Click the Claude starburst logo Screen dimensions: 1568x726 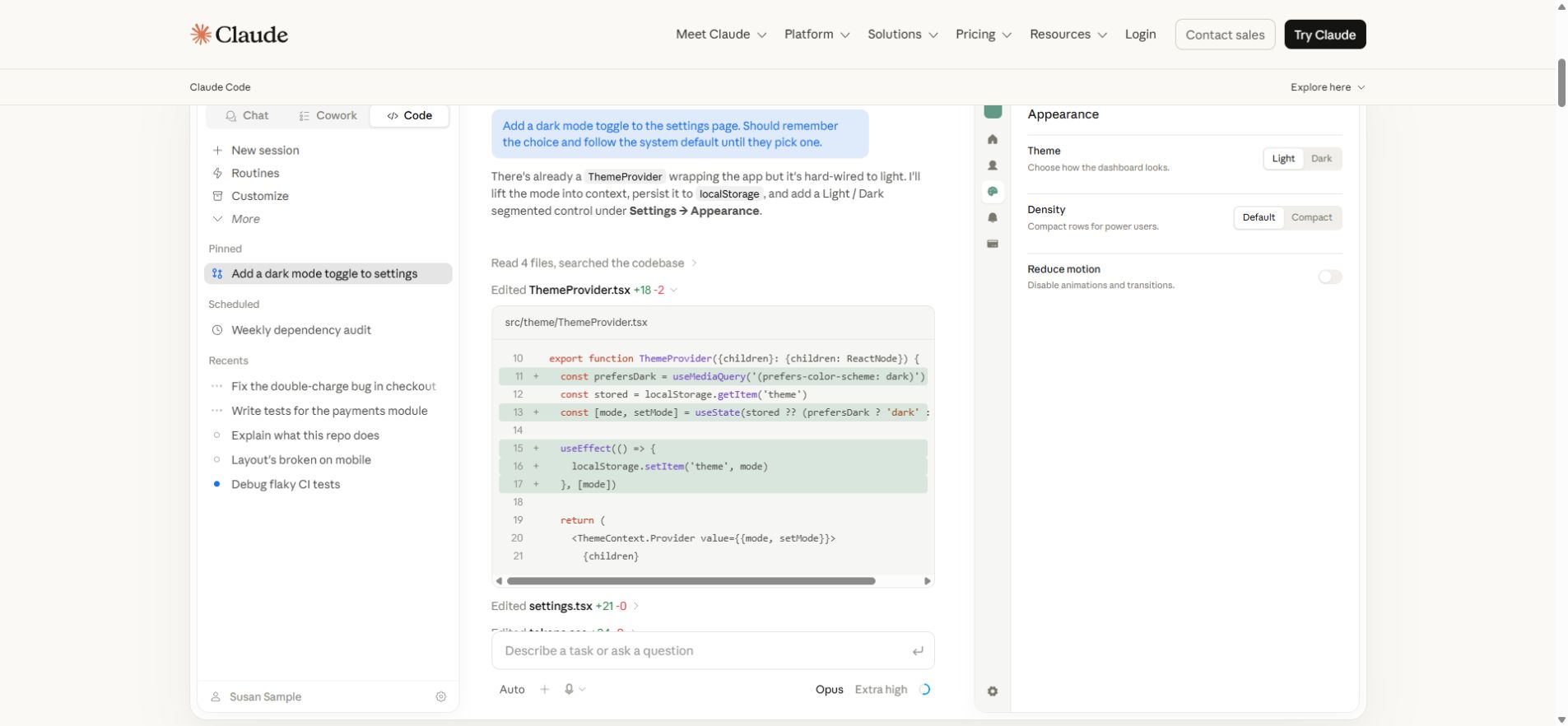point(201,34)
